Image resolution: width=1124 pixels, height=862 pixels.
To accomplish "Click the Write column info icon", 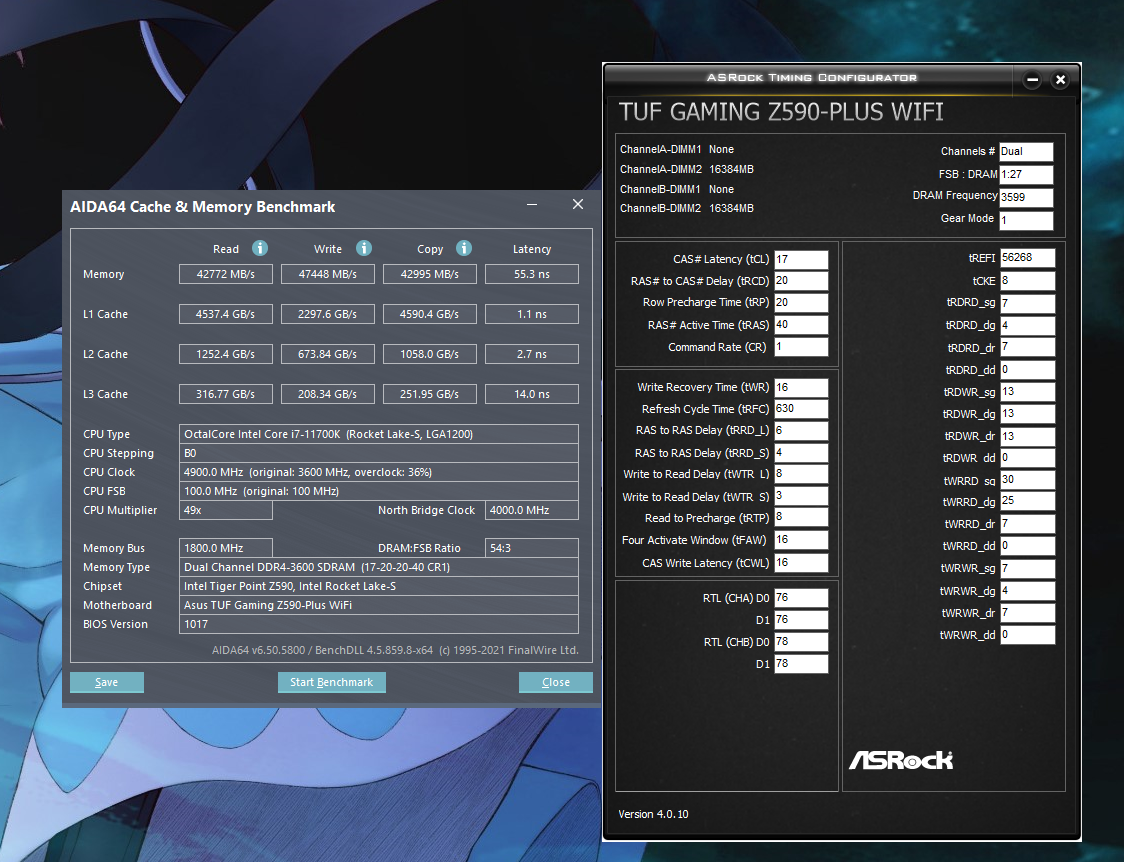I will pos(364,248).
